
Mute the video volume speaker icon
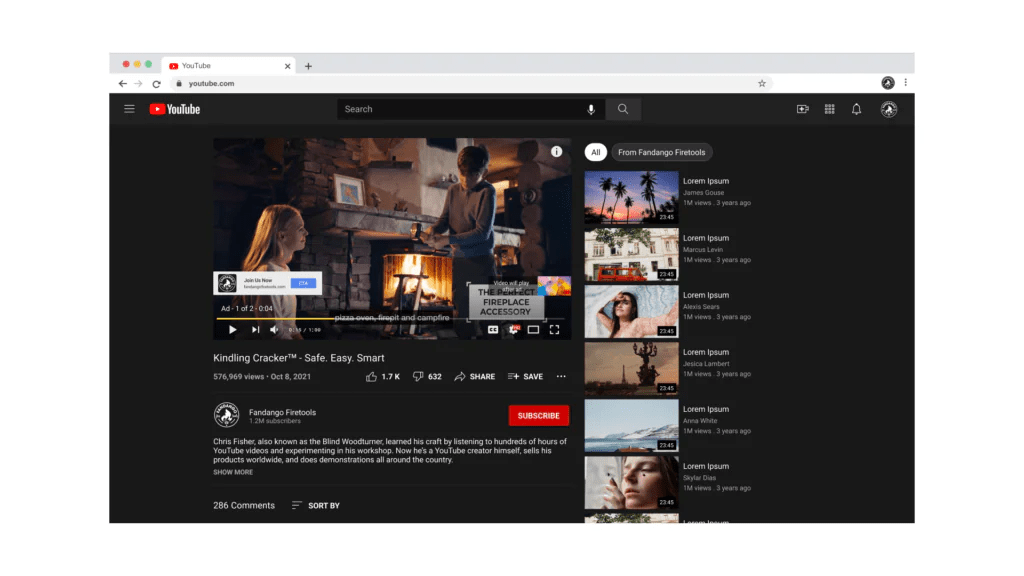274,330
